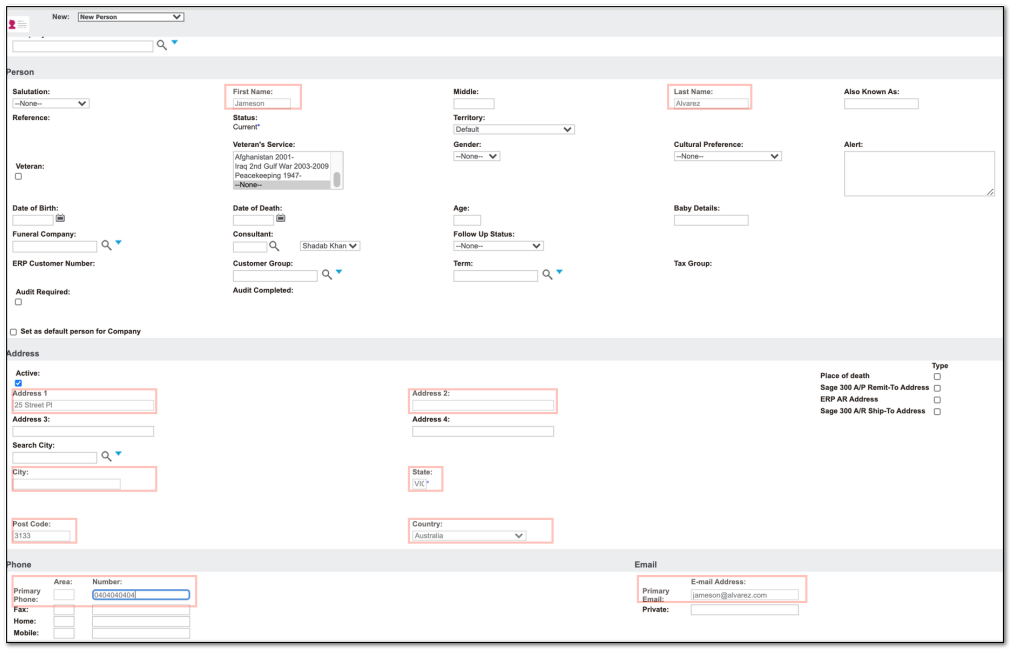
Task: Click the Funeral Company search magnifier icon
Action: click(x=106, y=246)
